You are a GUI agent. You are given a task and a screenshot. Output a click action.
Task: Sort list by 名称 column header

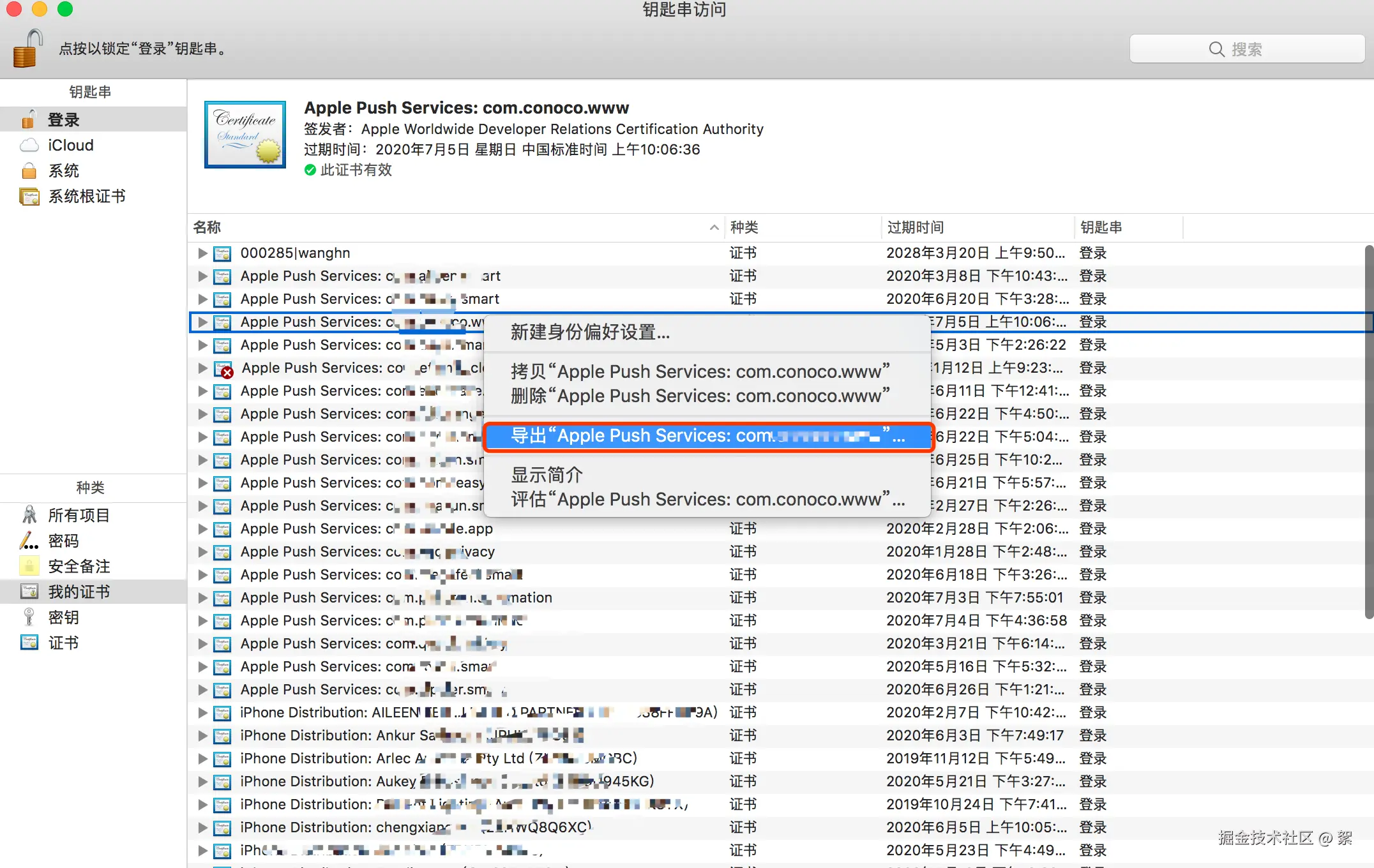(x=207, y=227)
